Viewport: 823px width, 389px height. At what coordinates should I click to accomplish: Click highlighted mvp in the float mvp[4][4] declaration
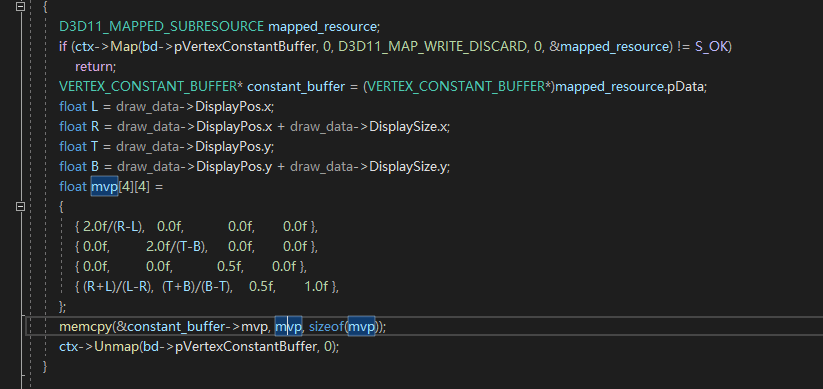pyautogui.click(x=104, y=187)
